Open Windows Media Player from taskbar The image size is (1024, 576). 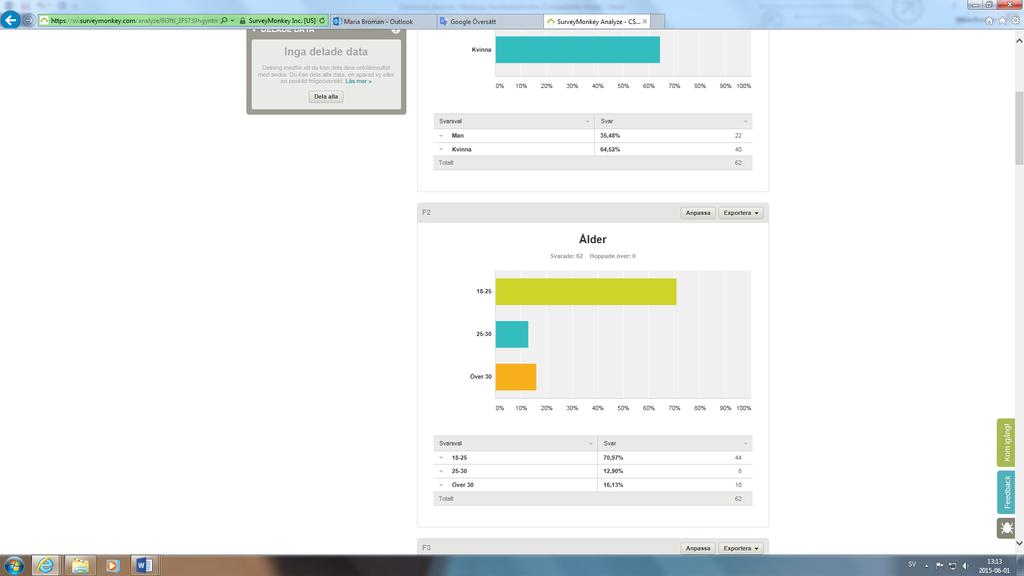[112, 566]
